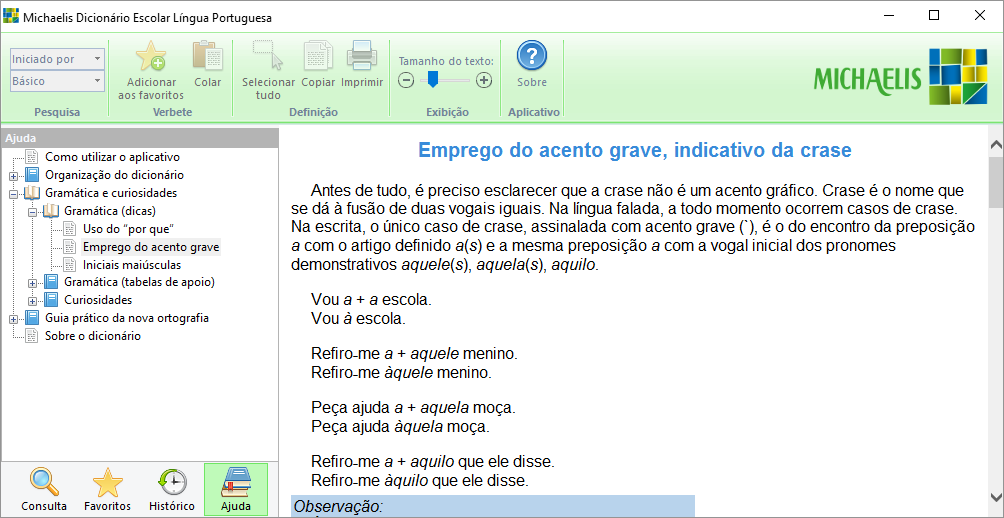The image size is (1004, 518).
Task: Click page icon beside Sobre o dicionário
Action: coord(31,336)
